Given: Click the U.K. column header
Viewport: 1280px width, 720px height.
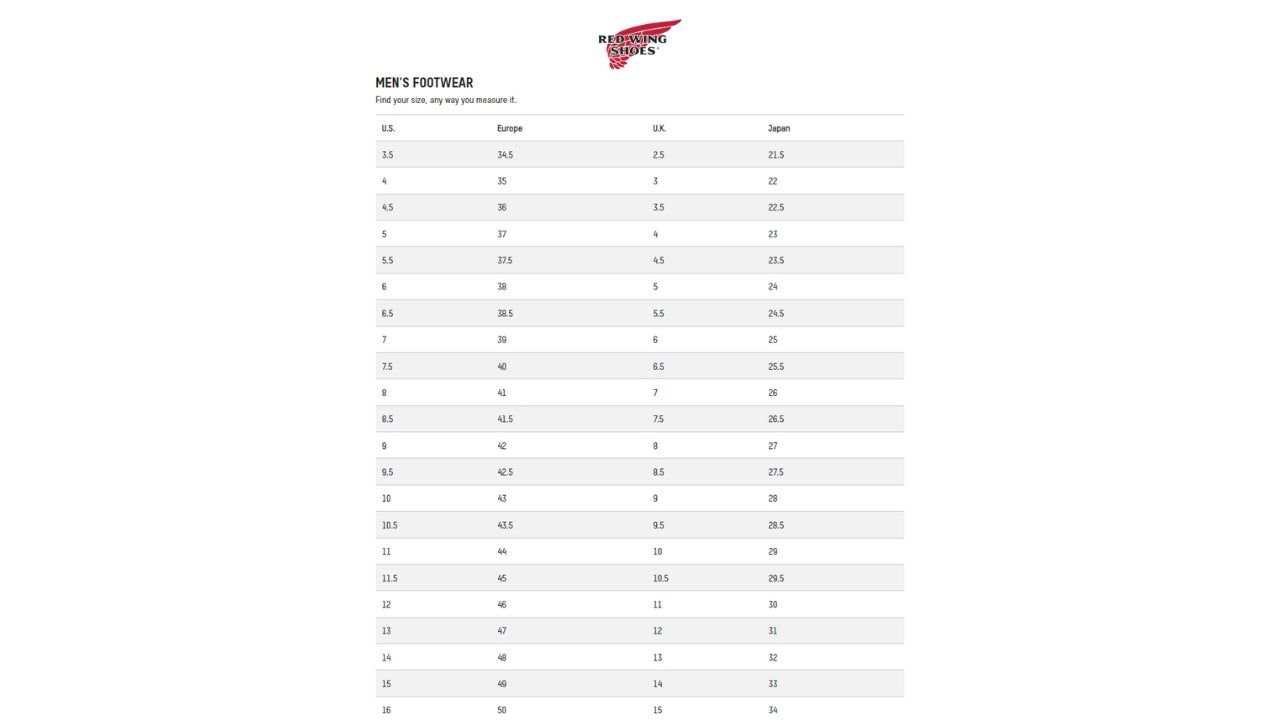Looking at the screenshot, I should (x=659, y=128).
